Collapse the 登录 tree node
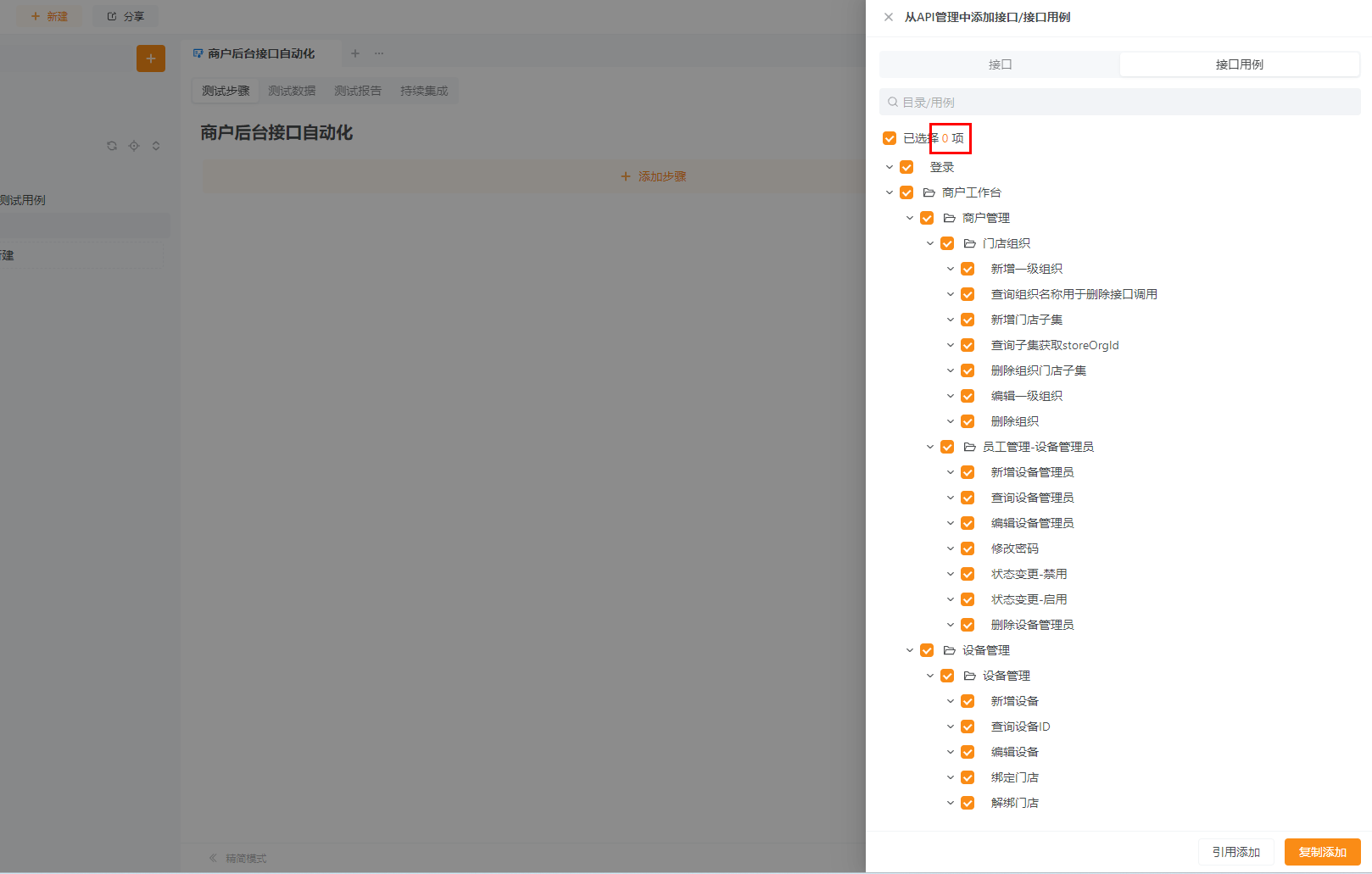This screenshot has height=874, width=1372. tap(890, 167)
